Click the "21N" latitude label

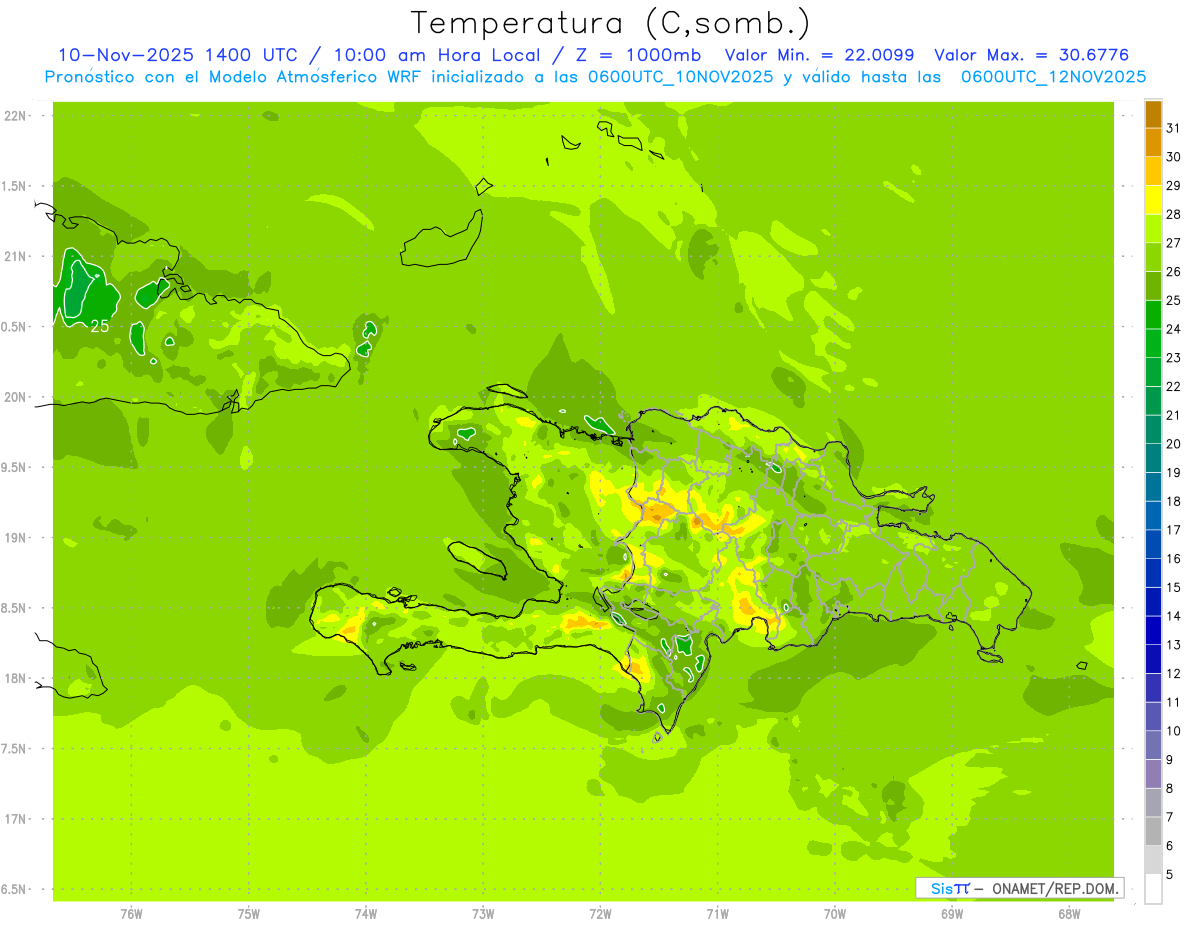tap(14, 256)
